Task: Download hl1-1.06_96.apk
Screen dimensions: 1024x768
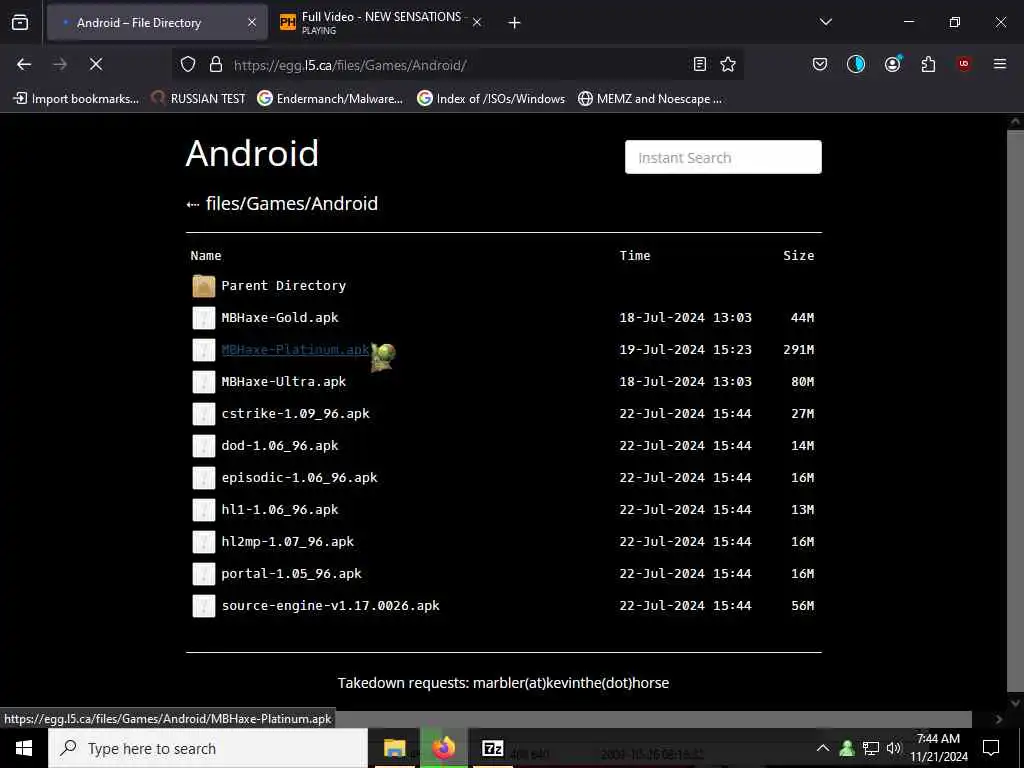Action: [280, 509]
